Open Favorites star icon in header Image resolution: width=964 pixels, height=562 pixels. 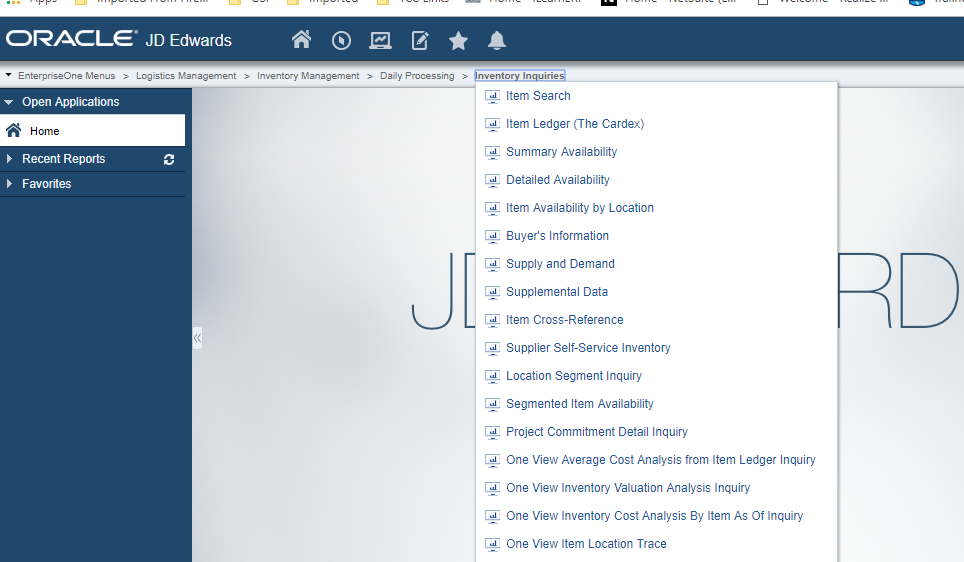458,40
